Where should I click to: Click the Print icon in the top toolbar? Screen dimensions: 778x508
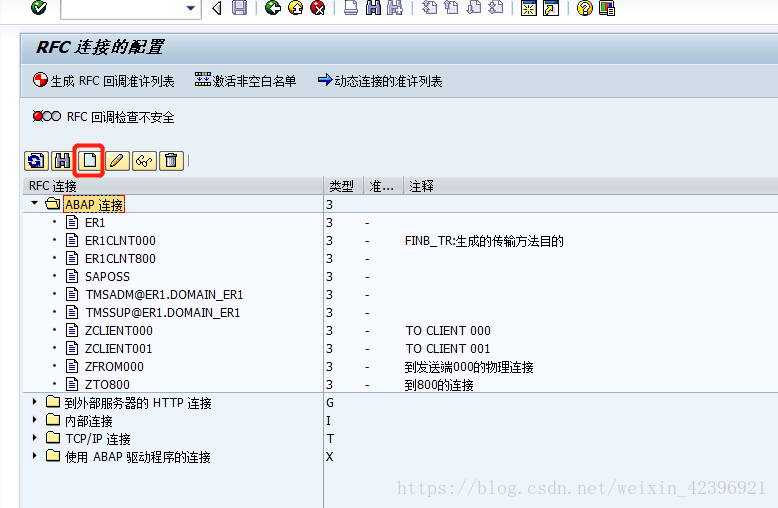click(x=351, y=7)
